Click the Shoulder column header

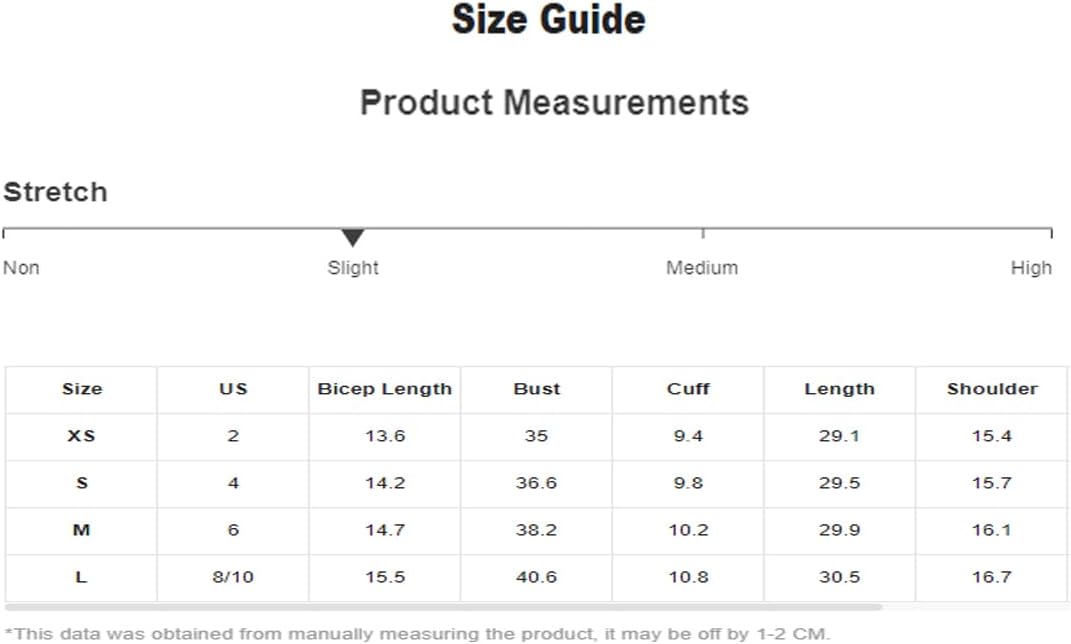coord(992,389)
